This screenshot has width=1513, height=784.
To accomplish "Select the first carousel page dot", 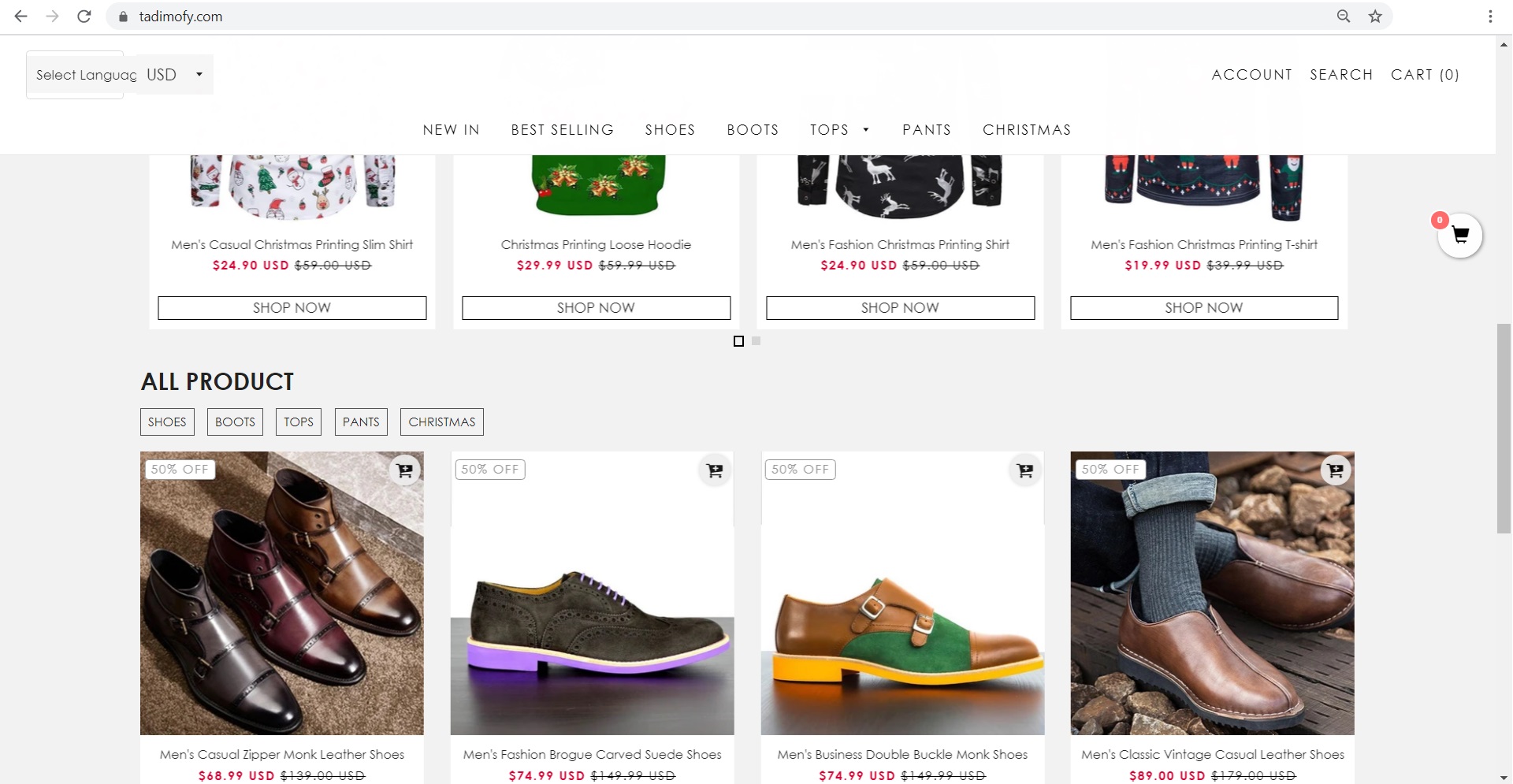I will (738, 341).
